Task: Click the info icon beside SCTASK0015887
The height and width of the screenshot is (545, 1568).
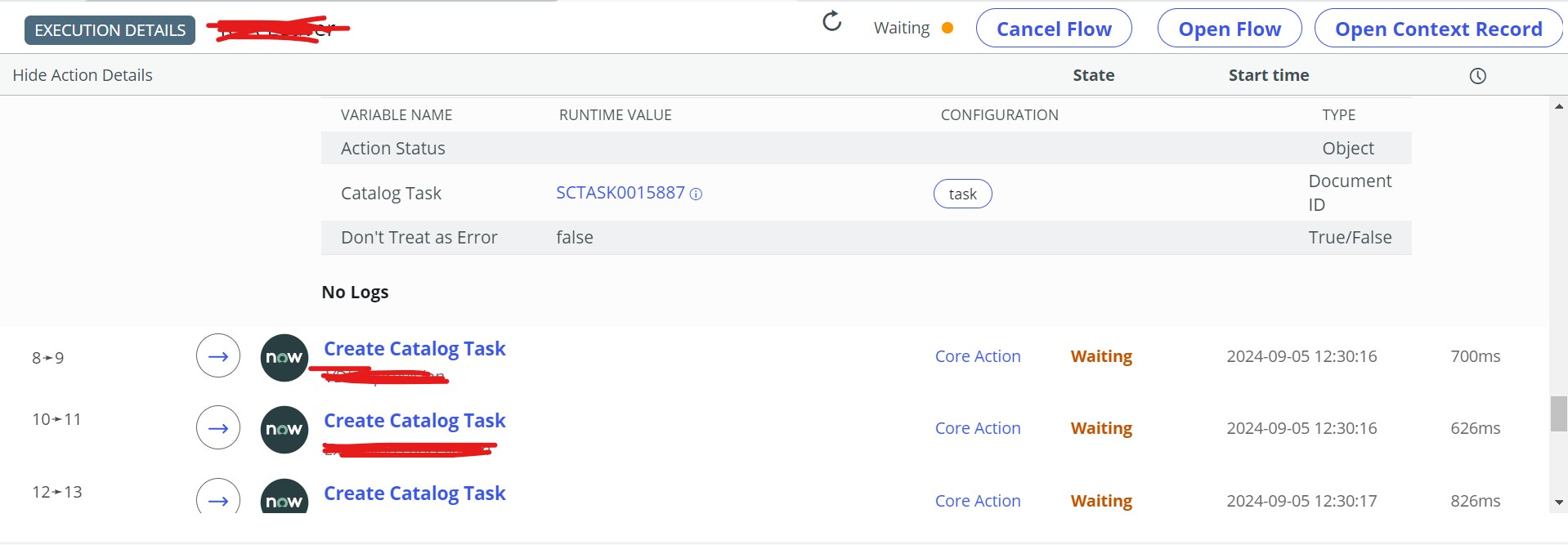Action: click(696, 194)
